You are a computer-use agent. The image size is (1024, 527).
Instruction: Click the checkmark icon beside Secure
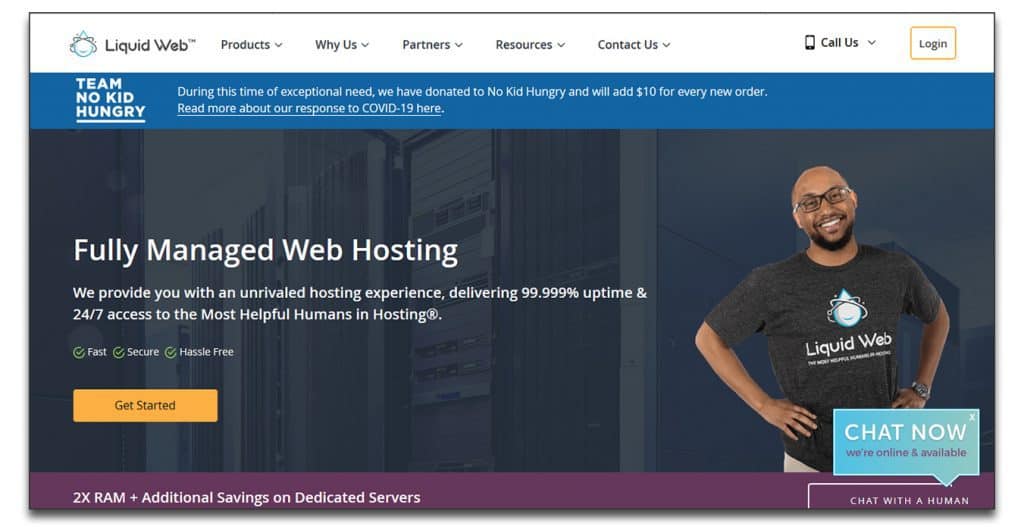[x=119, y=353]
